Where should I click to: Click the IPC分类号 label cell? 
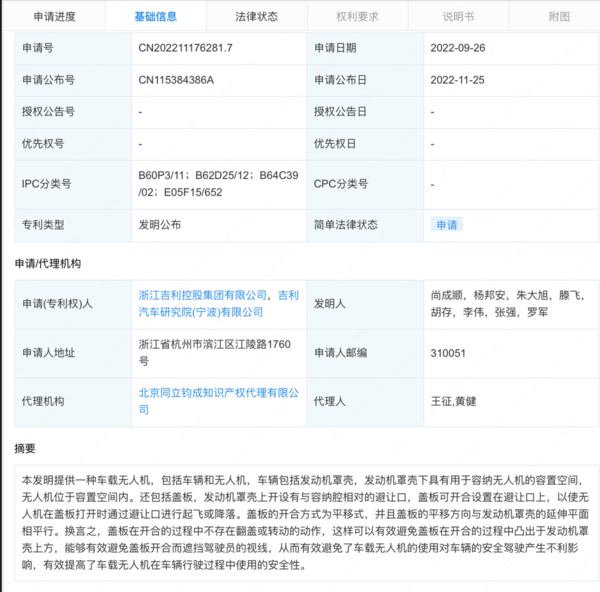(73, 184)
